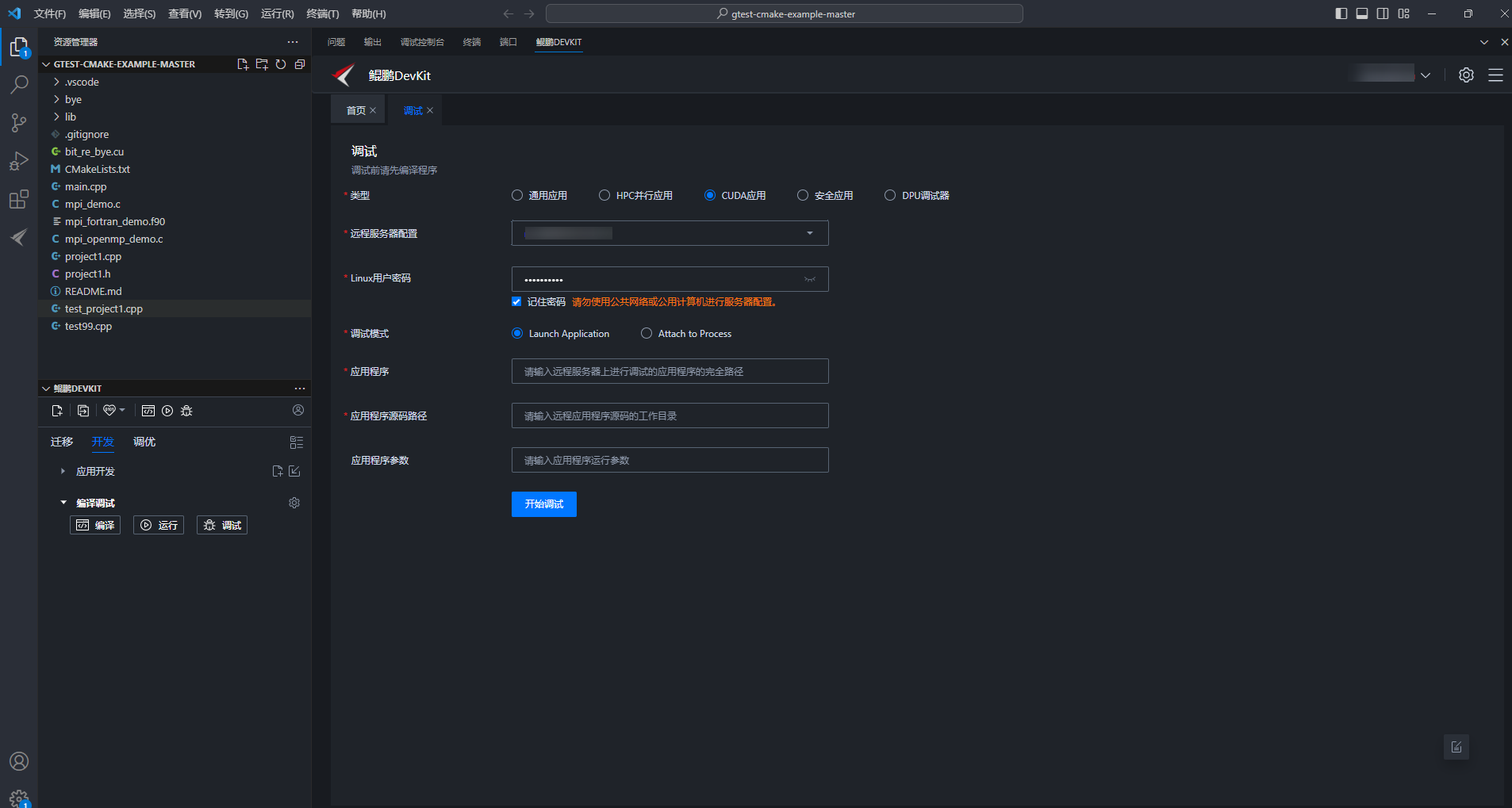Select the 通用应用 radio button

coord(517,195)
